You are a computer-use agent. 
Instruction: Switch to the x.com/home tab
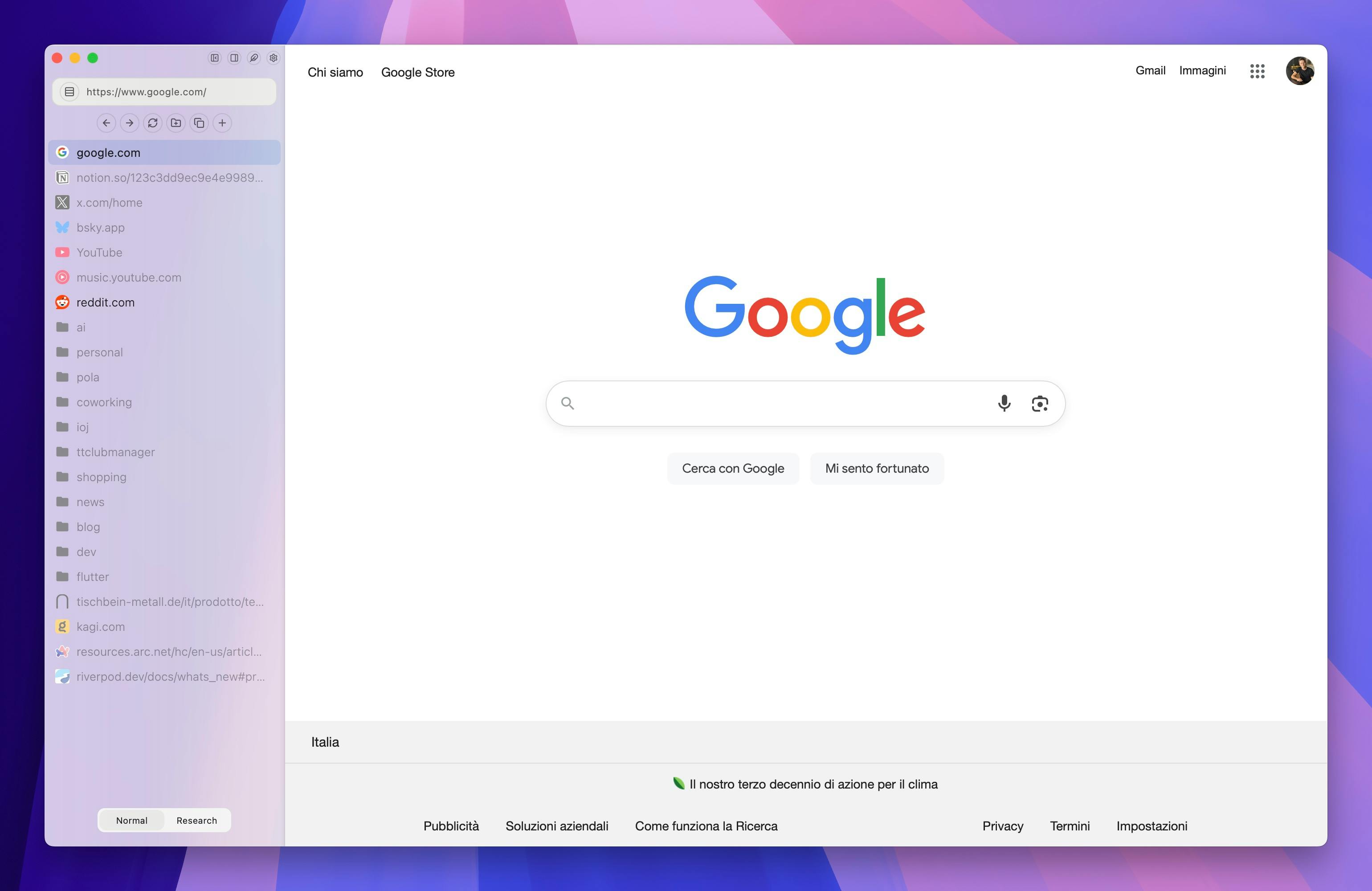point(164,202)
